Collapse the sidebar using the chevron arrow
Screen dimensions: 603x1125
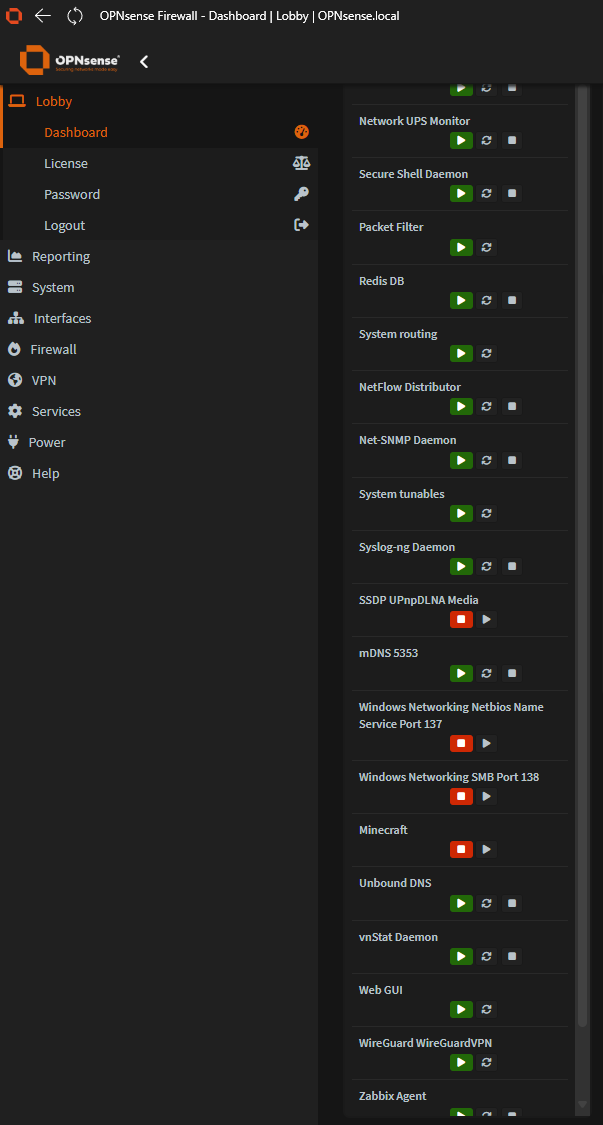click(144, 62)
